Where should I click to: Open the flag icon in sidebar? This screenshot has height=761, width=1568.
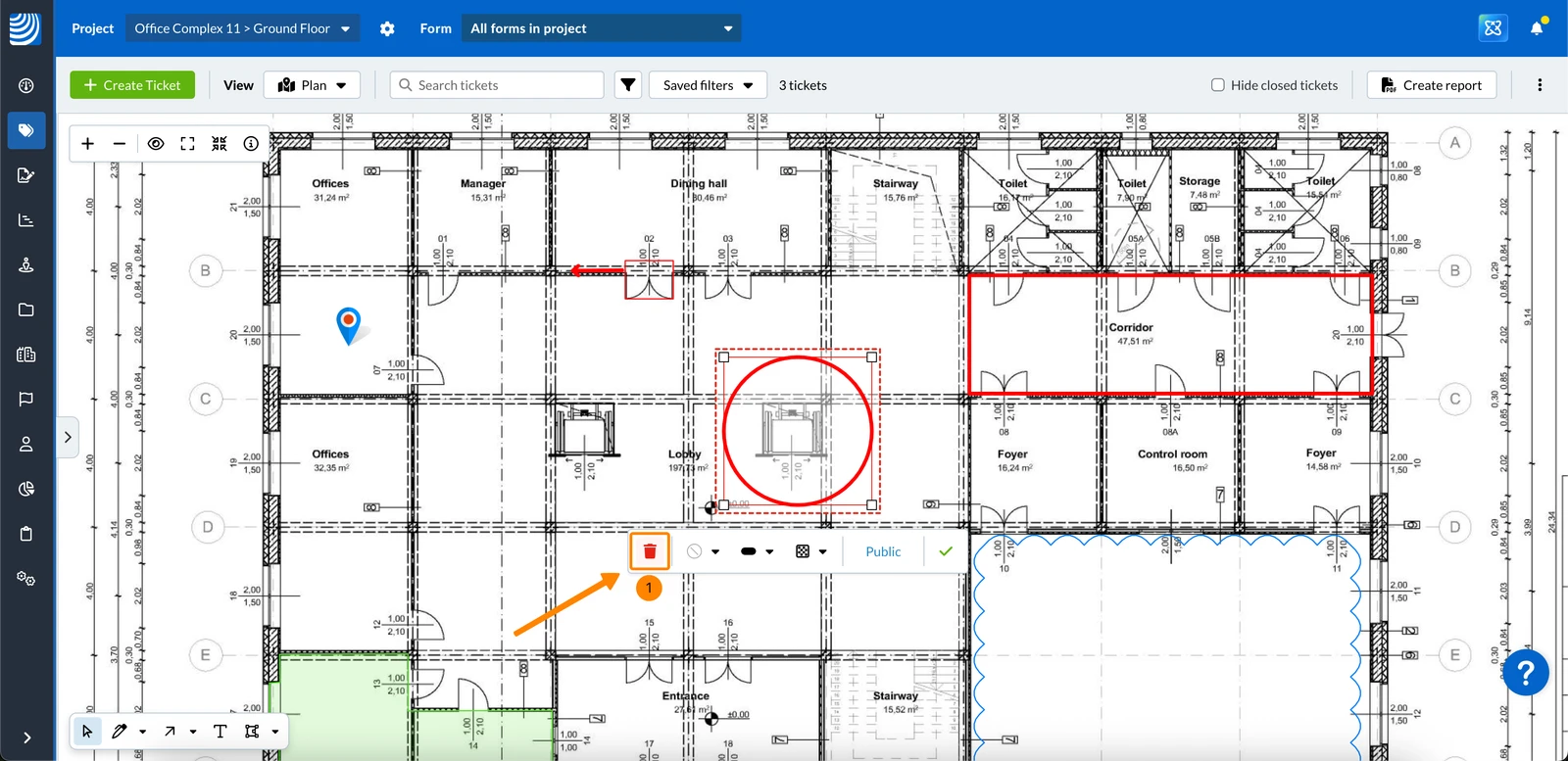tap(26, 399)
